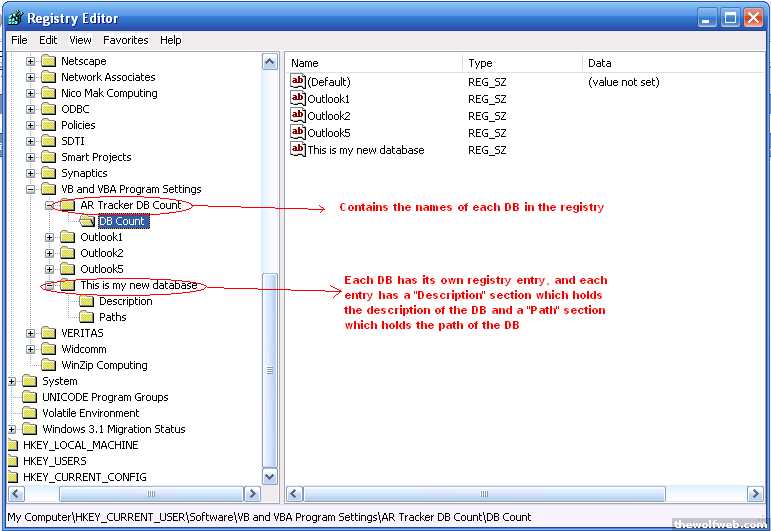Select 'This is my new database' value
Viewport: 771px width, 531px height.
[x=365, y=149]
